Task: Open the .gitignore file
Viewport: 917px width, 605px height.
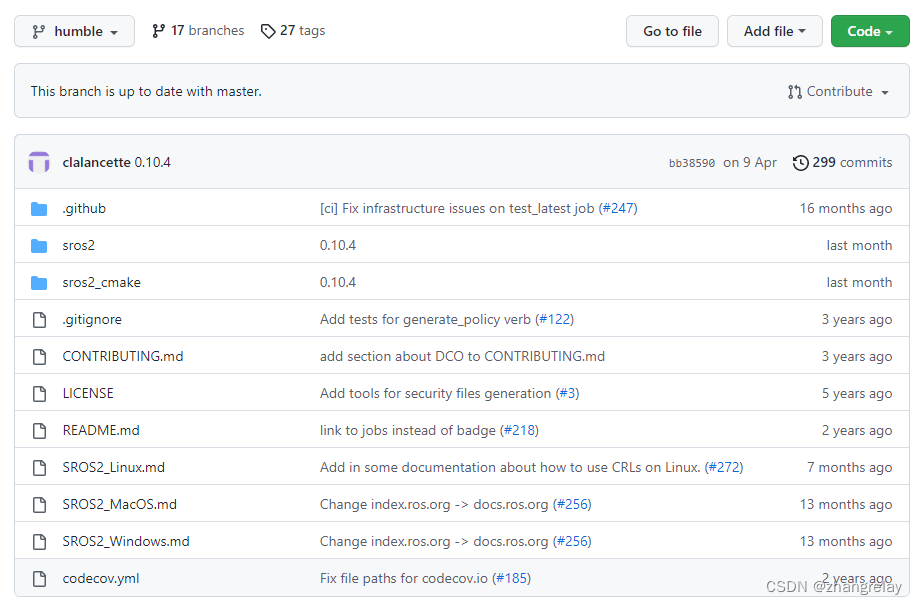Action: tap(92, 320)
